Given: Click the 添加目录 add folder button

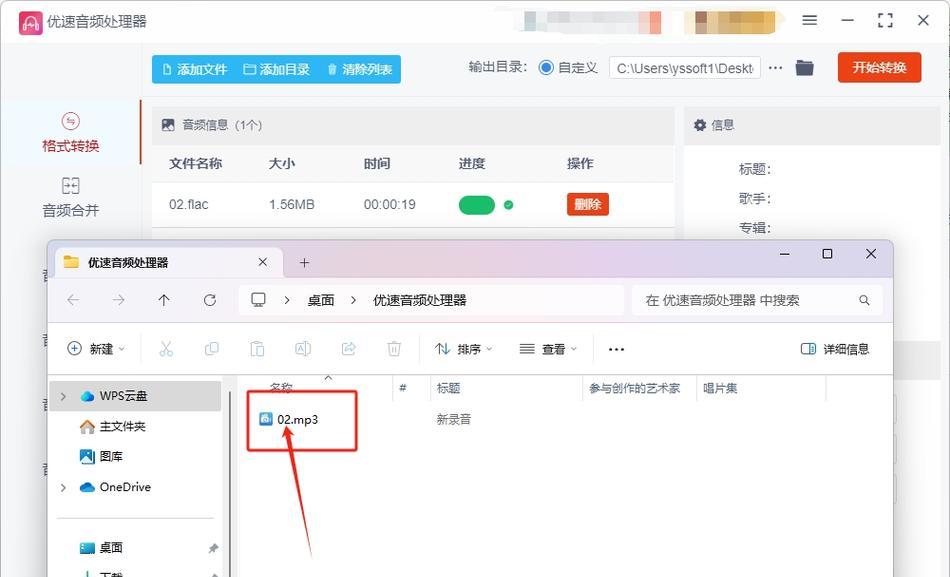Looking at the screenshot, I should click(276, 70).
